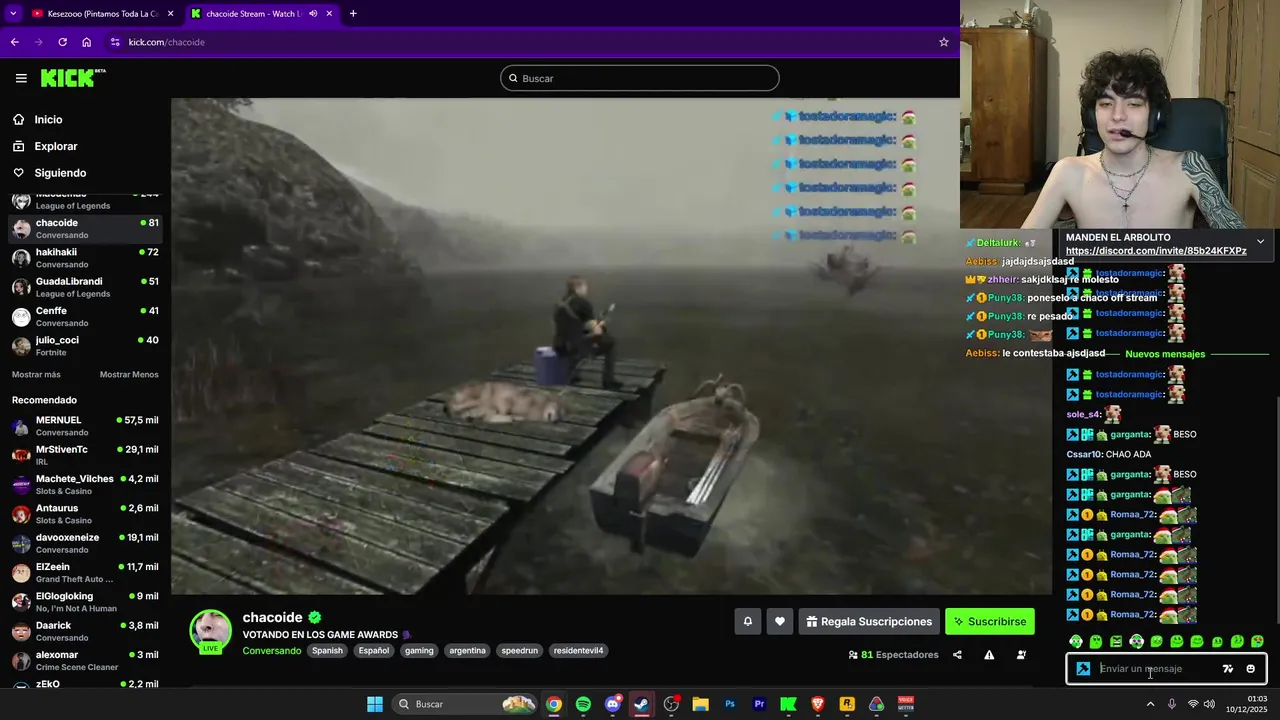Click the report warning triangle icon
The height and width of the screenshot is (720, 1280).
pos(989,655)
